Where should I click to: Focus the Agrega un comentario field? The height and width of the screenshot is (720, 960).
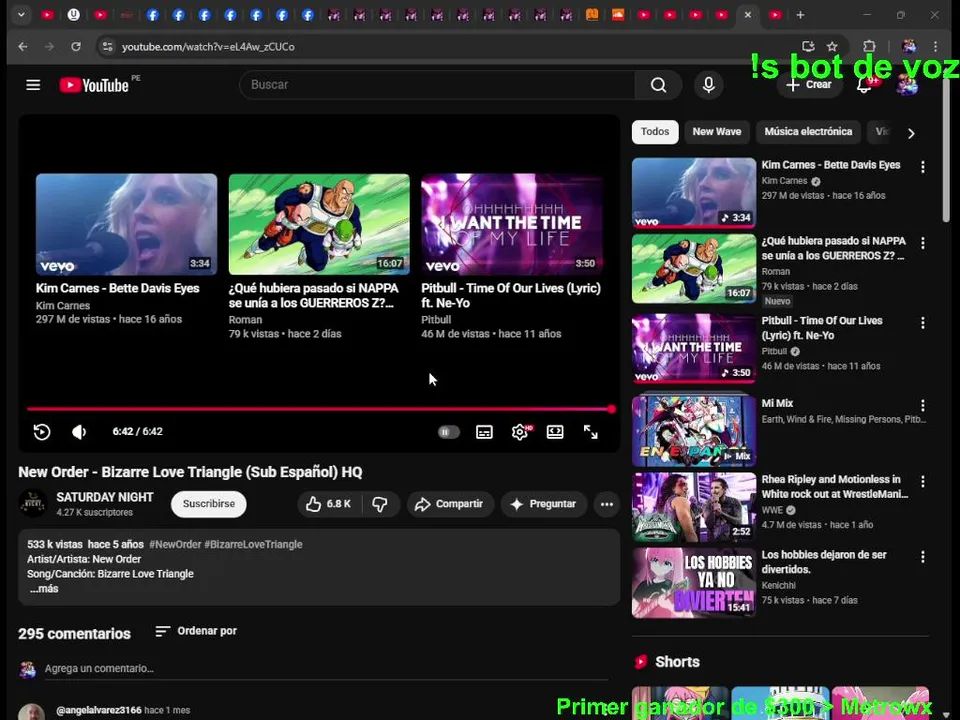click(326, 669)
